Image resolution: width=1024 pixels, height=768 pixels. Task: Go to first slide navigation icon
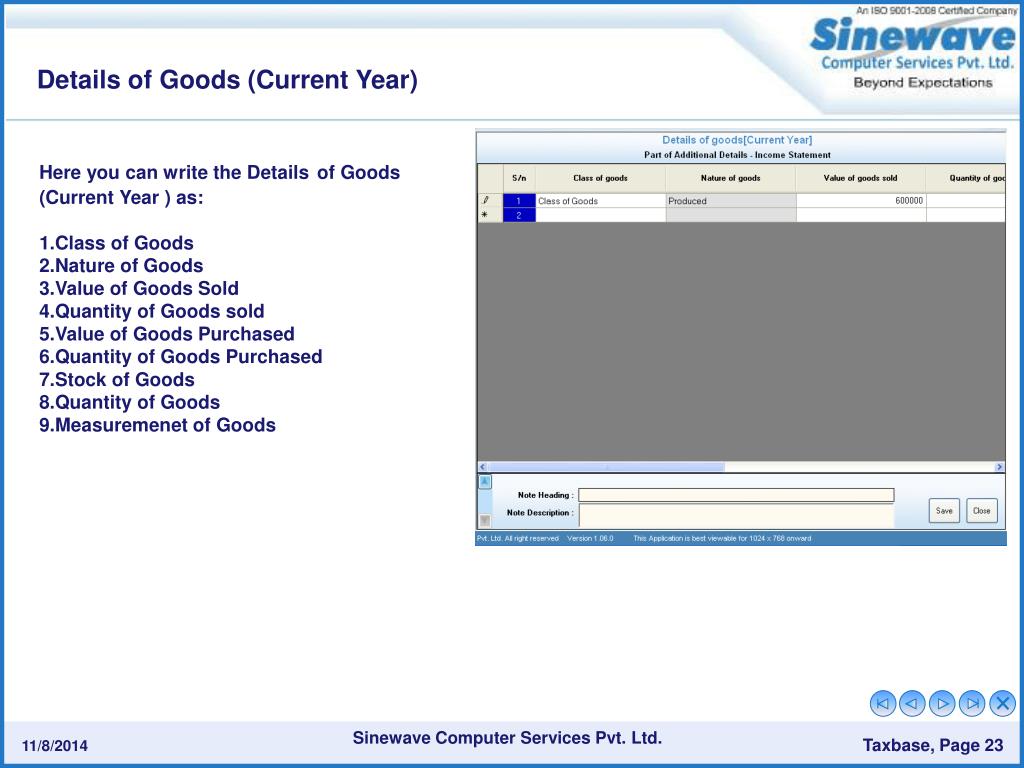tap(882, 703)
